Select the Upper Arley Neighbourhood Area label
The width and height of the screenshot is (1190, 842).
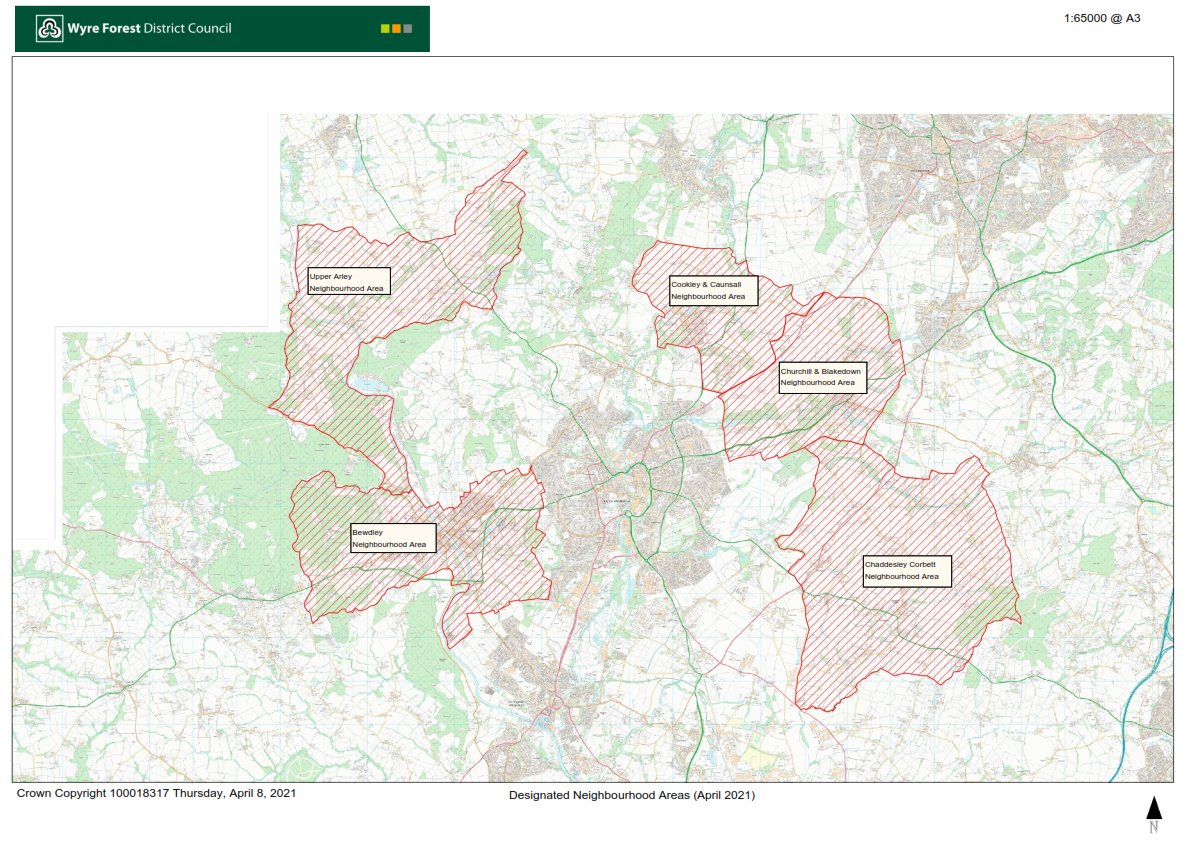[x=349, y=281]
